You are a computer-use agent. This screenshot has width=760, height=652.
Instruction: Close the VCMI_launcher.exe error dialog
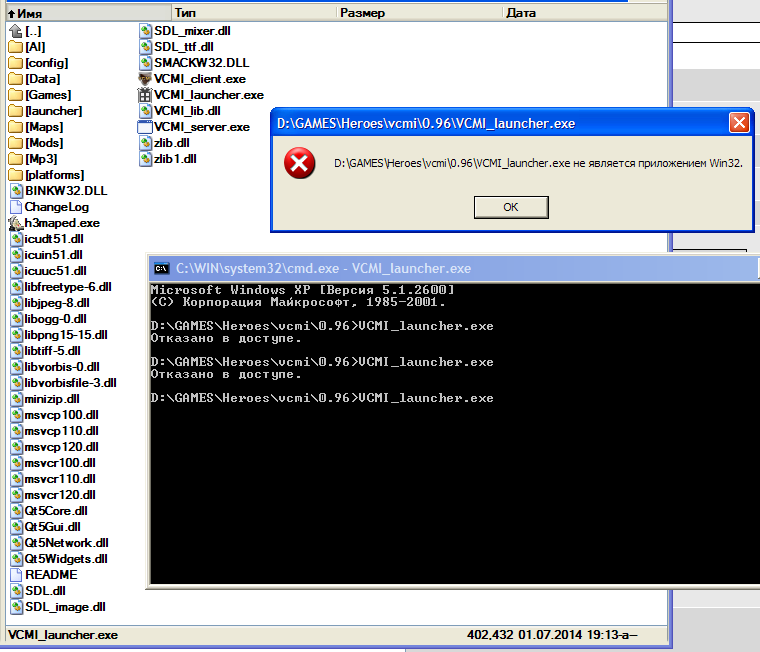click(738, 123)
